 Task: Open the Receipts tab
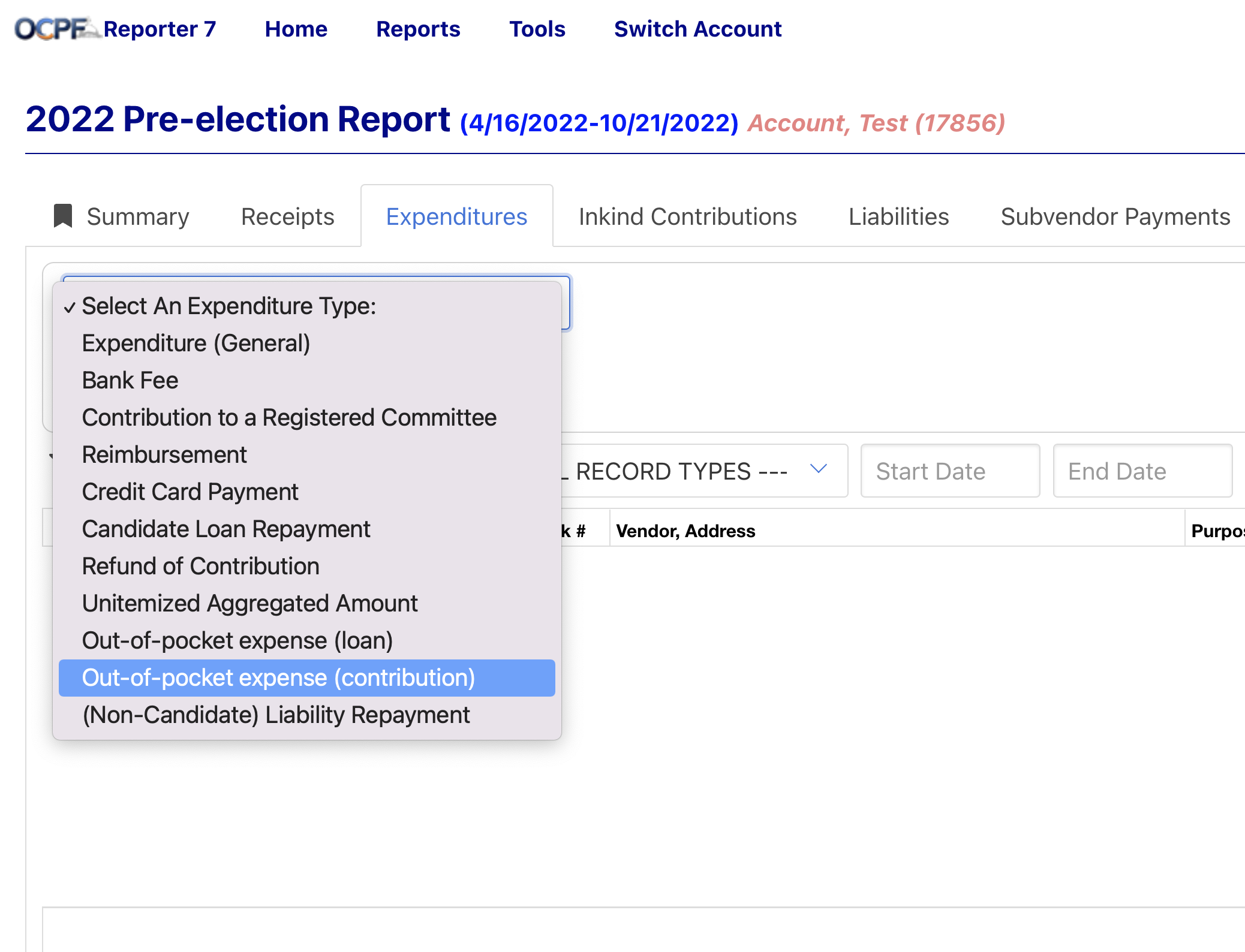coord(287,216)
